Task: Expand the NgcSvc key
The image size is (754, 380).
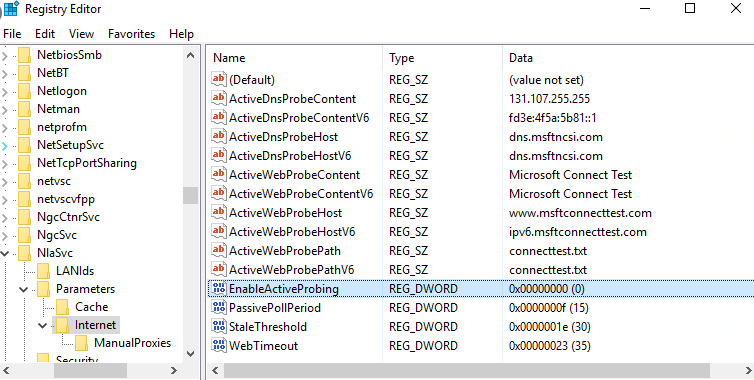Action: click(x=5, y=235)
